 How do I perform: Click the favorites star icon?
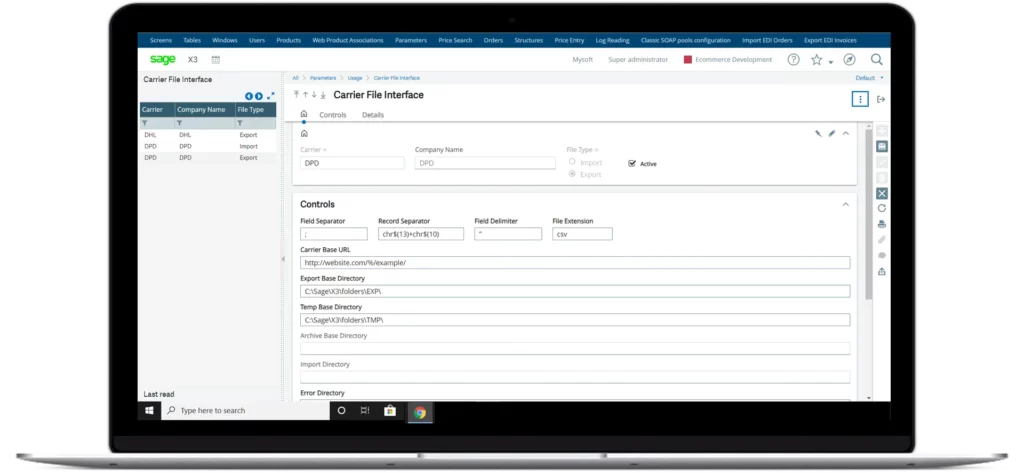[x=816, y=59]
